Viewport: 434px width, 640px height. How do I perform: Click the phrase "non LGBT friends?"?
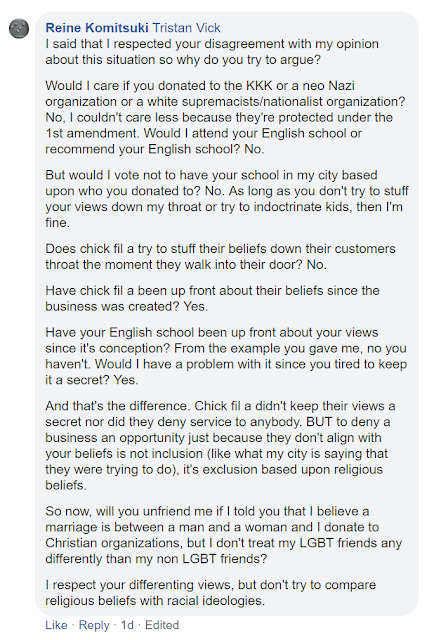pyautogui.click(x=224, y=558)
